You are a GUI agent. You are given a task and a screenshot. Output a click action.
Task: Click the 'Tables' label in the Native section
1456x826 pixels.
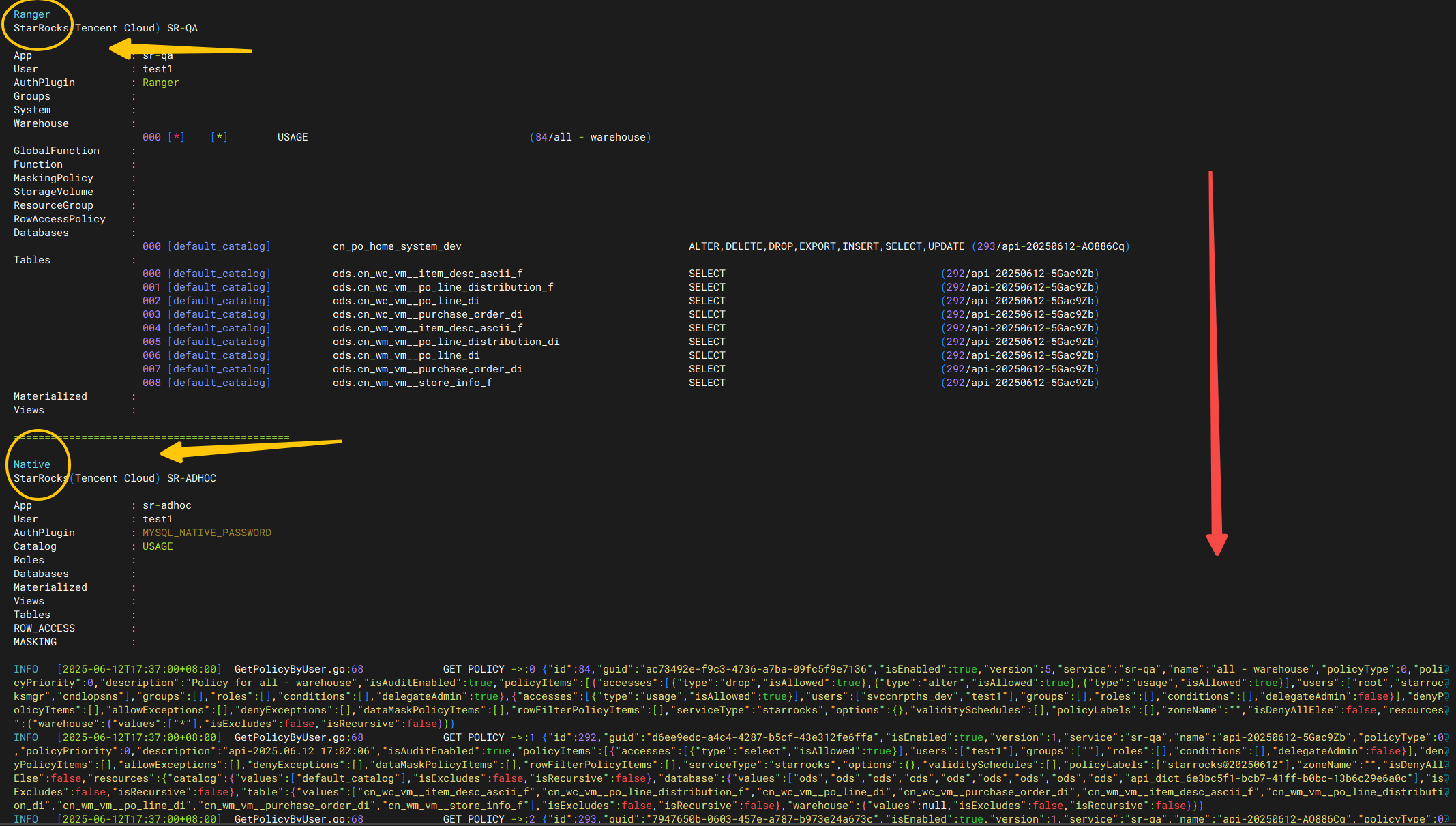pyautogui.click(x=32, y=615)
